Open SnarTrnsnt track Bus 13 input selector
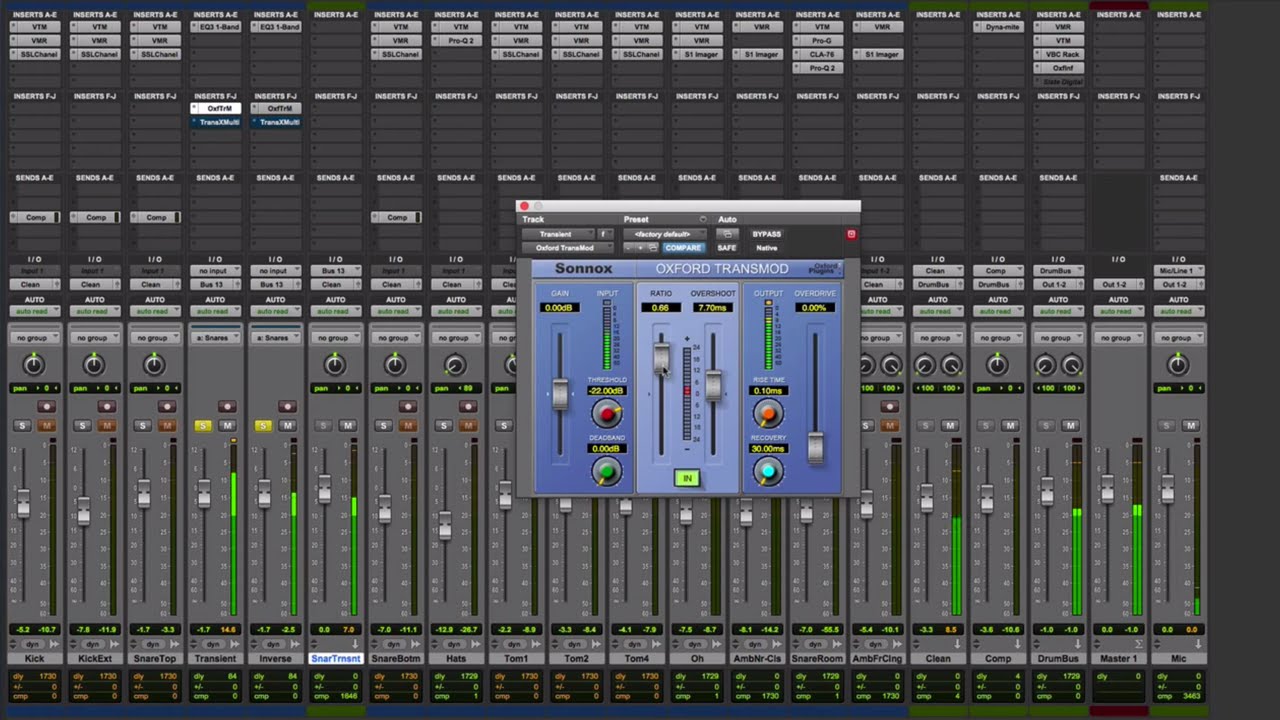 tap(335, 271)
